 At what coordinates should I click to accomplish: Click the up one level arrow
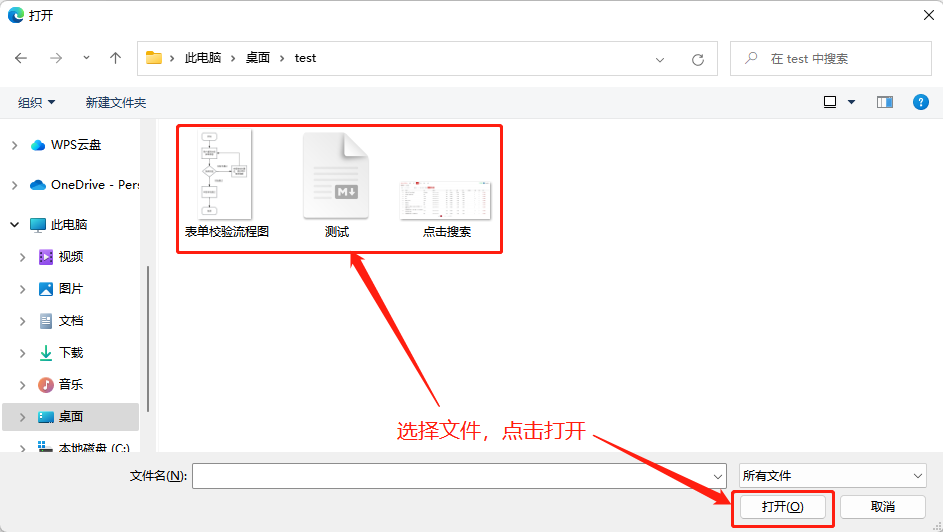[115, 58]
